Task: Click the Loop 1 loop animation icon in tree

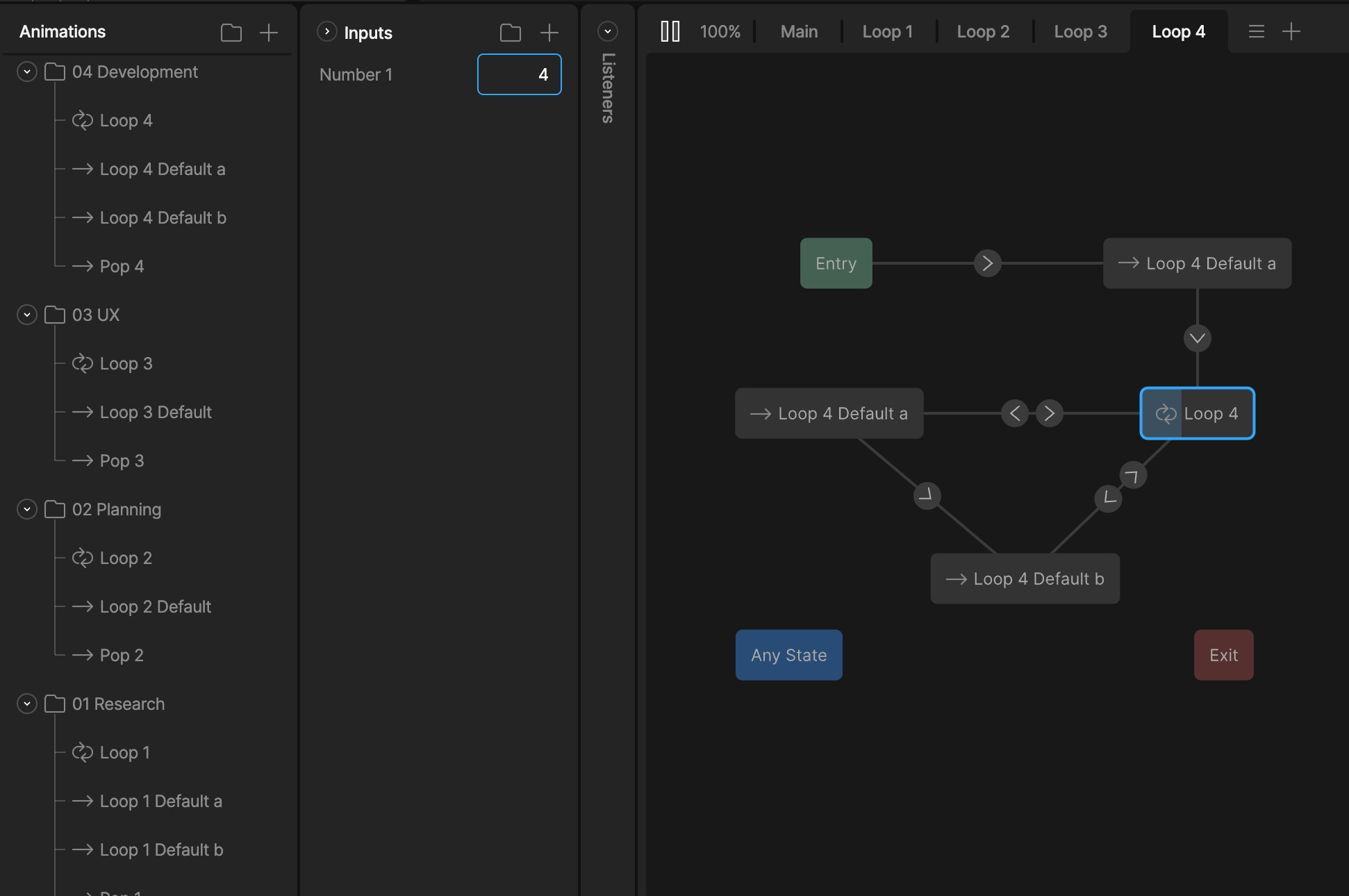Action: pyautogui.click(x=83, y=752)
